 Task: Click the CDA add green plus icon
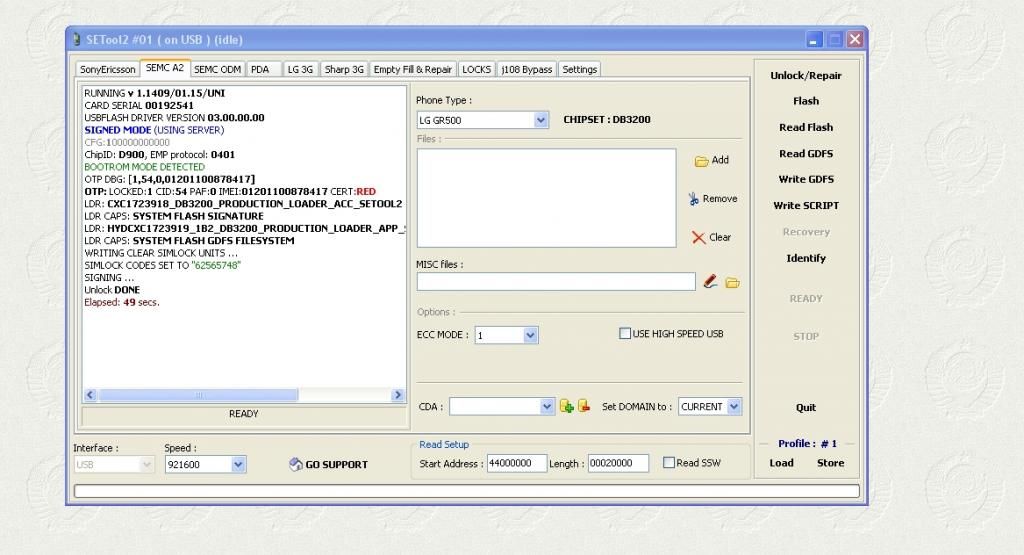[x=566, y=406]
